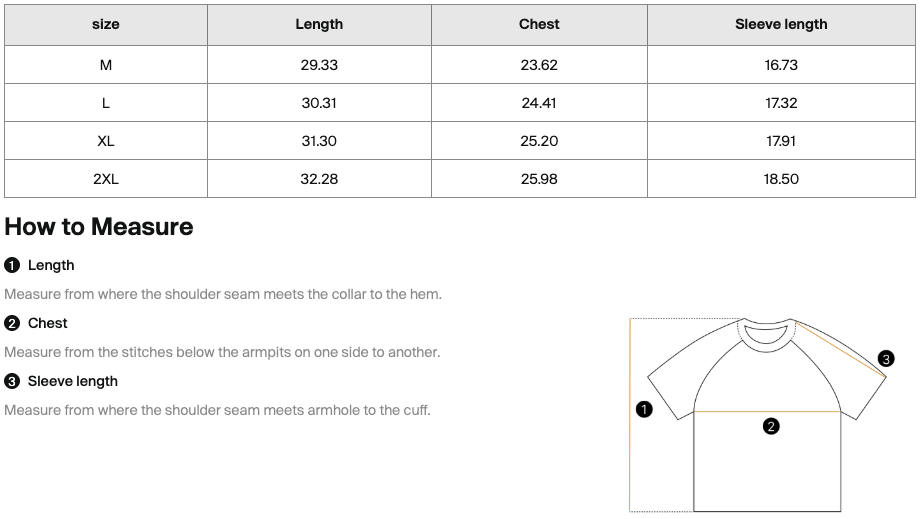Click the size column header
920x519 pixels.
pyautogui.click(x=106, y=25)
